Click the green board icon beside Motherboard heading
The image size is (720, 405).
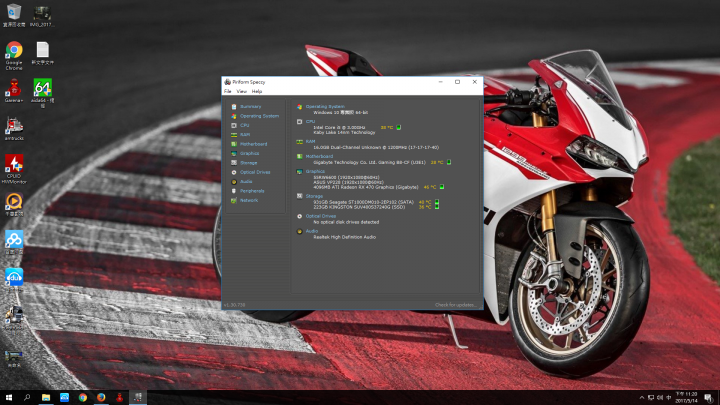pos(299,157)
